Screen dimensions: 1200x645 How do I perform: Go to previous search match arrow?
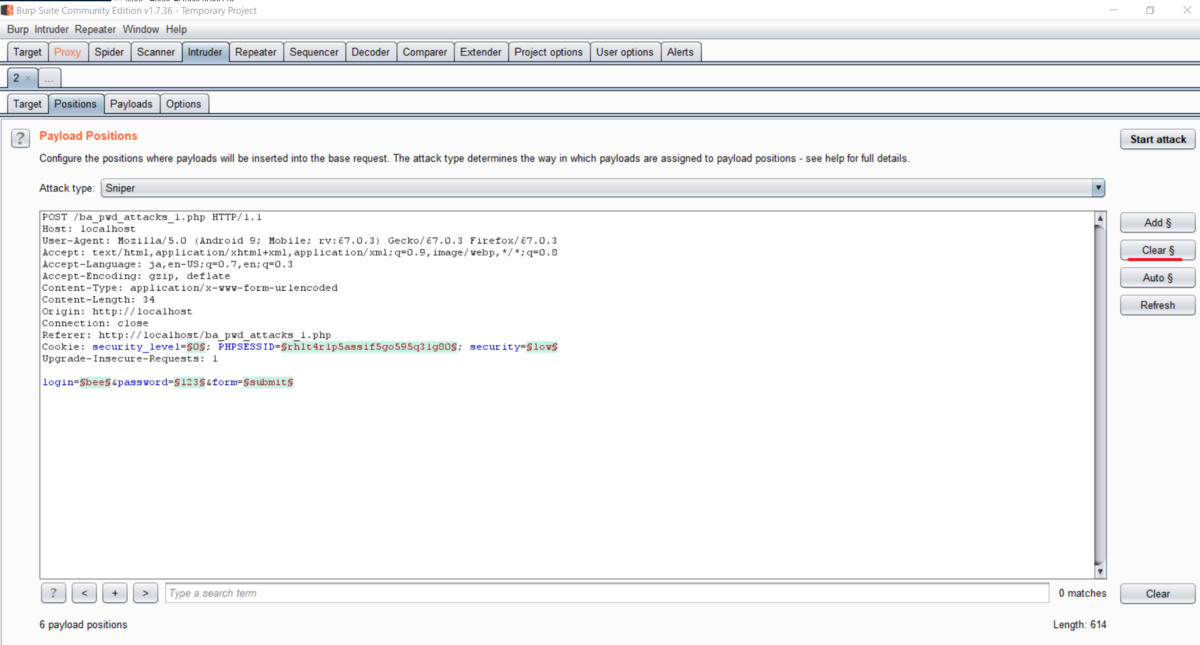pyautogui.click(x=85, y=593)
